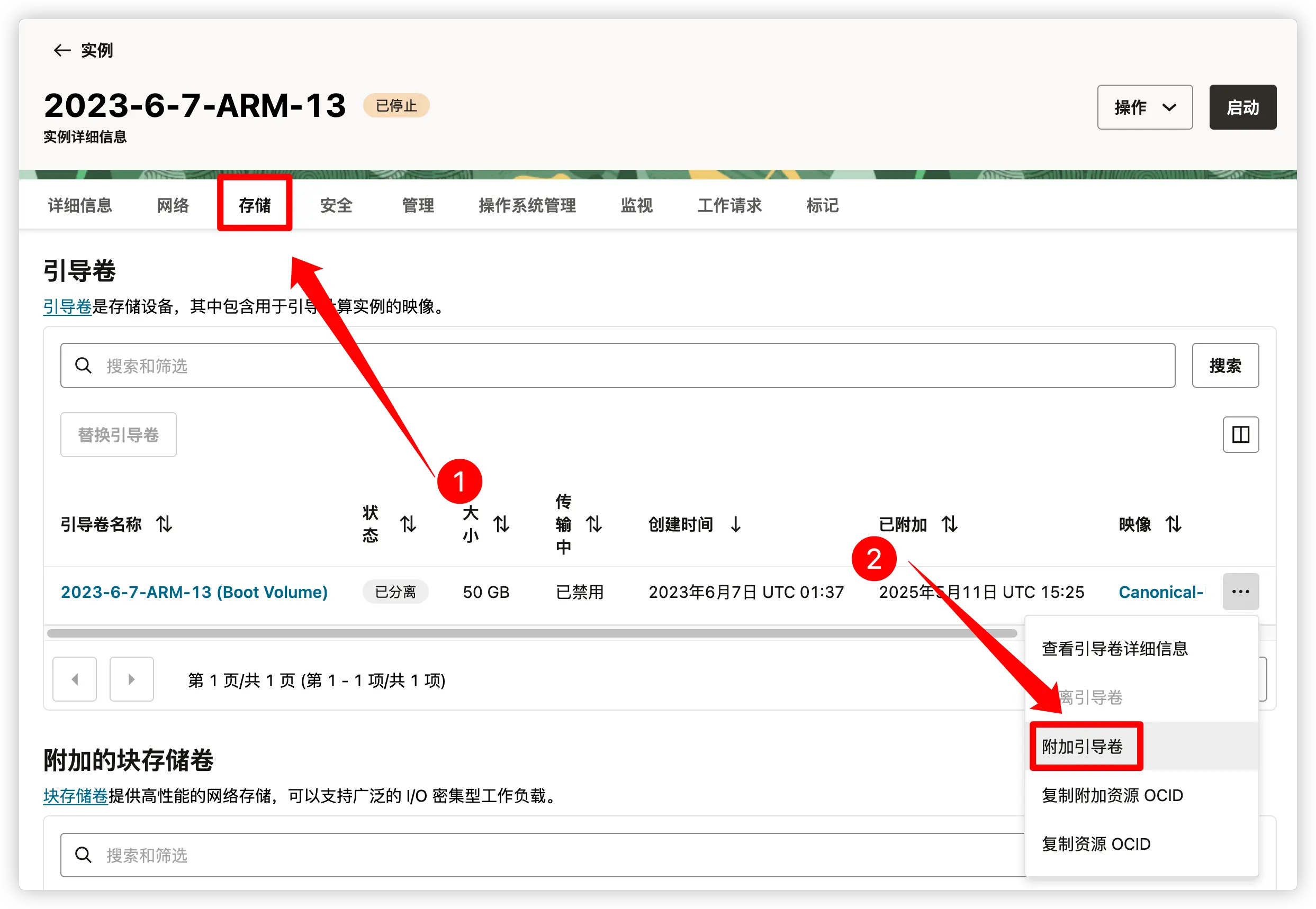Switch to the 网络 tab
1316x909 pixels.
[172, 206]
